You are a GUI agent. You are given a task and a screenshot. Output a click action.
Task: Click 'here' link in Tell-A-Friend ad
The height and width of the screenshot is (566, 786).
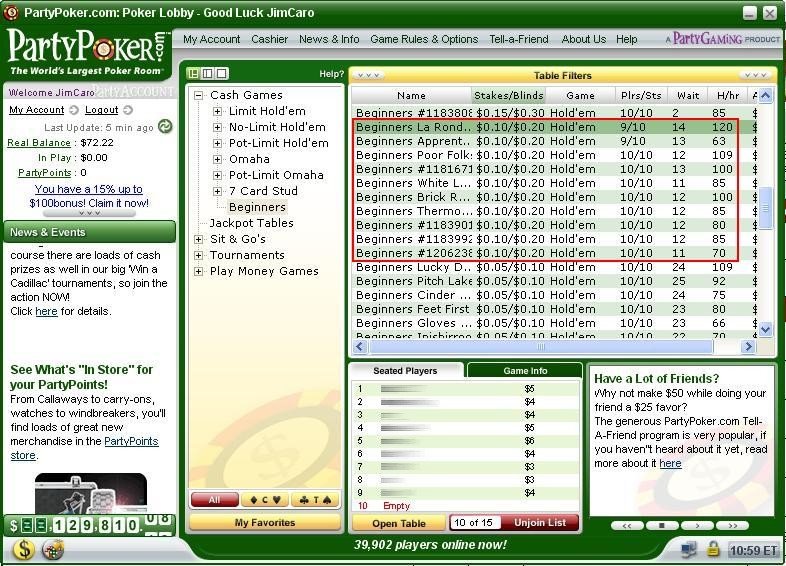click(670, 463)
